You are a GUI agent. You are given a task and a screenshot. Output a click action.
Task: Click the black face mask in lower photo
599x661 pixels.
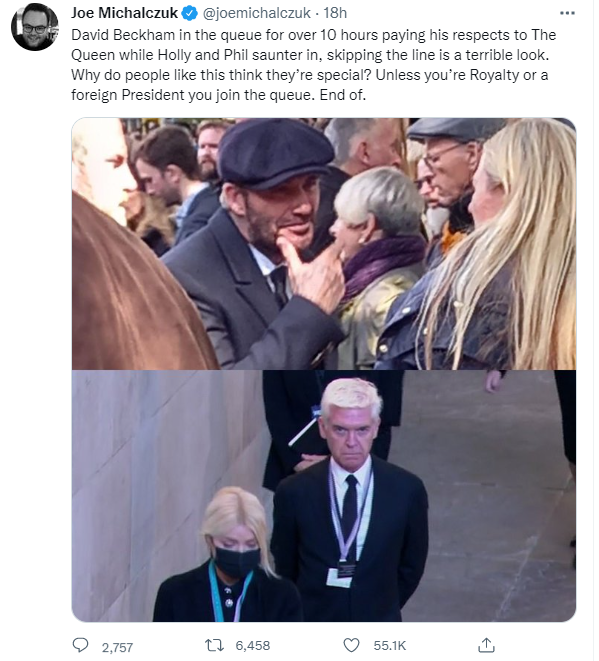(x=236, y=562)
